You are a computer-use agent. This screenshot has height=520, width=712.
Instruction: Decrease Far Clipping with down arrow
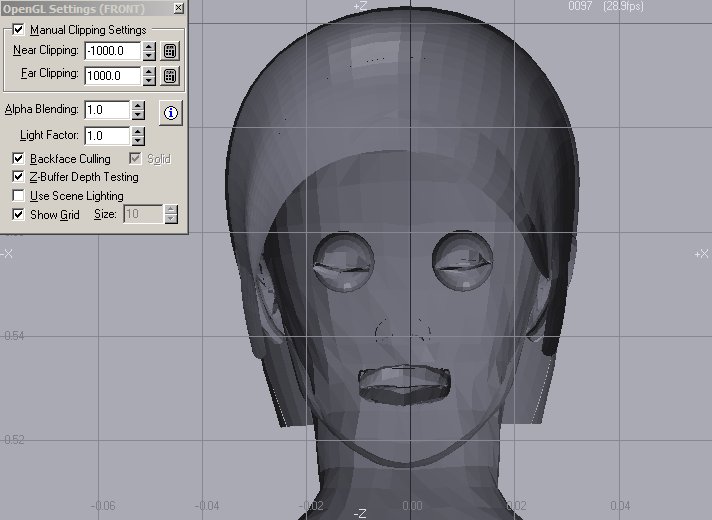[x=149, y=80]
